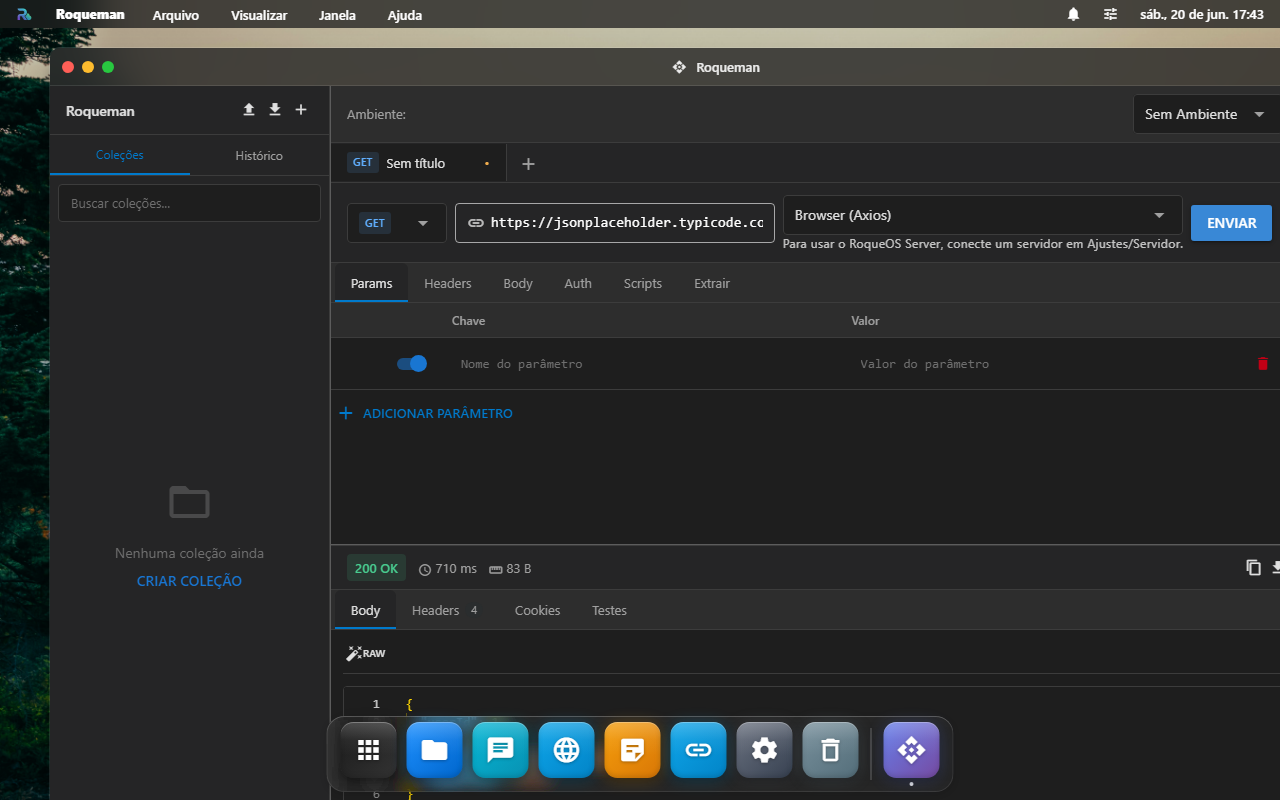The image size is (1280, 800).
Task: Open the Ajuda menu
Action: [x=405, y=15]
